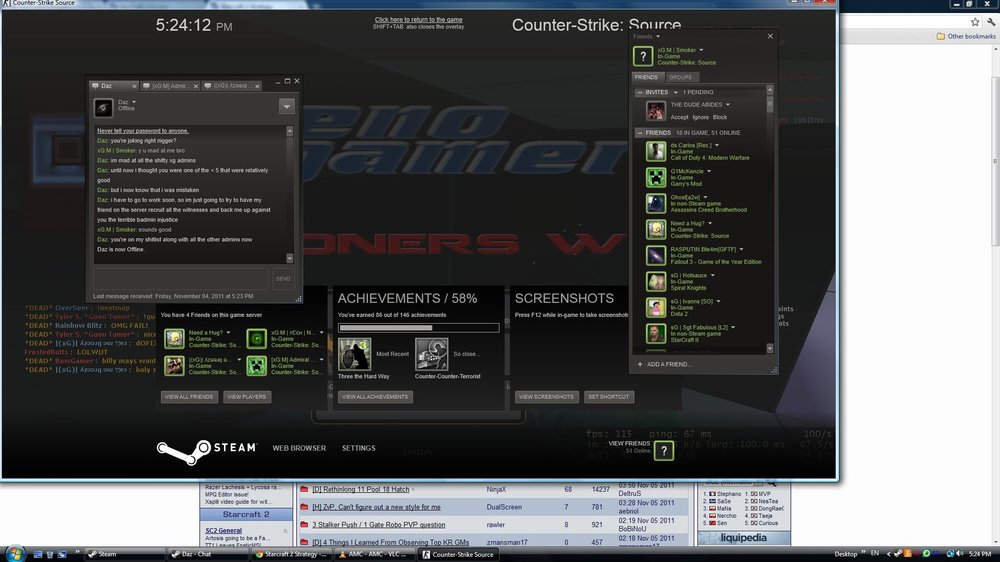Collapse the INVITES section

pos(640,92)
